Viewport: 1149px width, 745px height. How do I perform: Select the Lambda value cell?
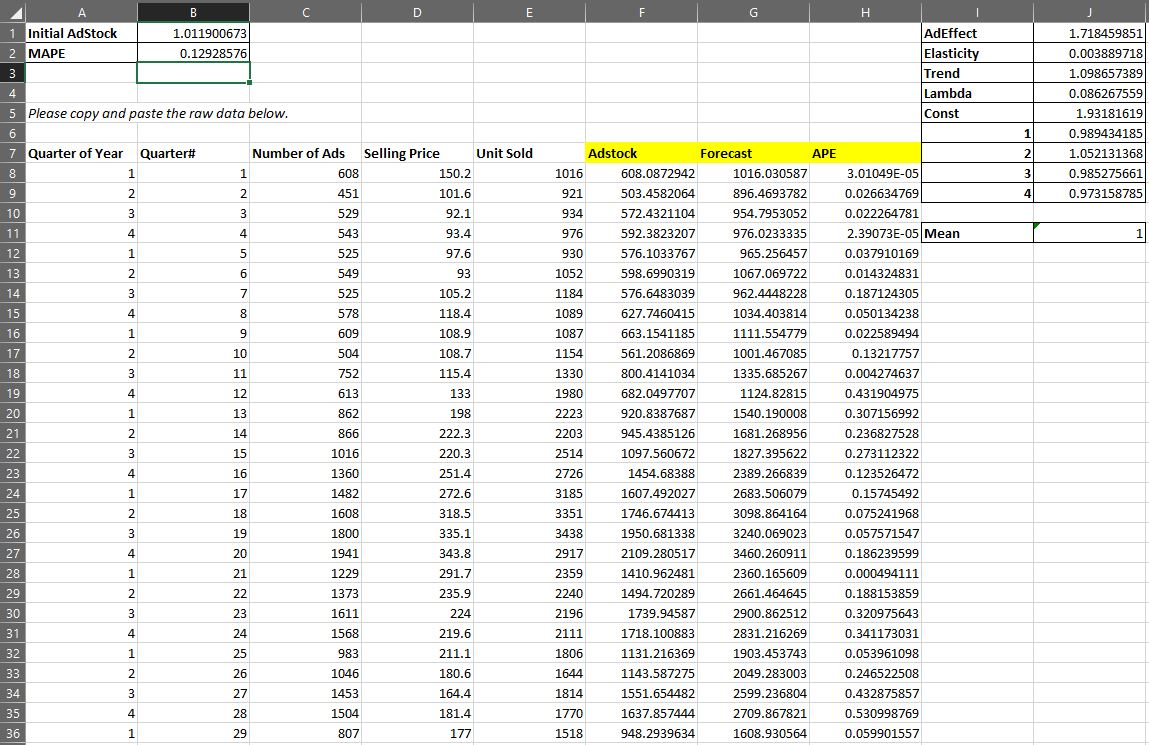(x=1088, y=93)
